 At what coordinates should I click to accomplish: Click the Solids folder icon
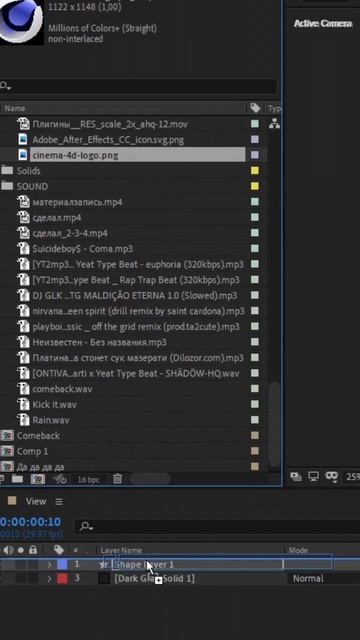[7, 170]
